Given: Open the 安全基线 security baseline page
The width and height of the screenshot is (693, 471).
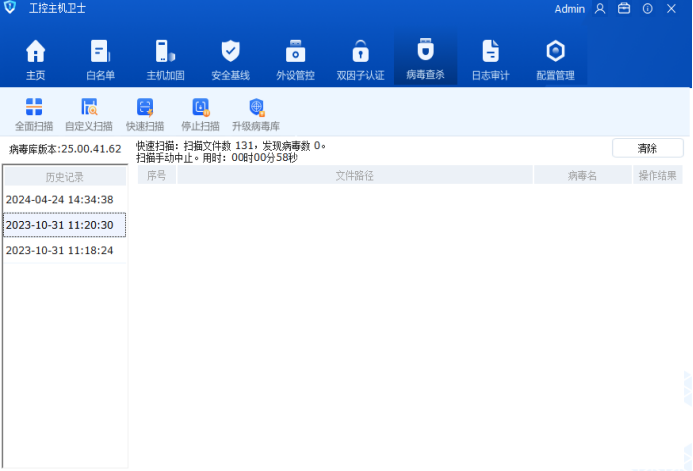Looking at the screenshot, I should pos(230,59).
